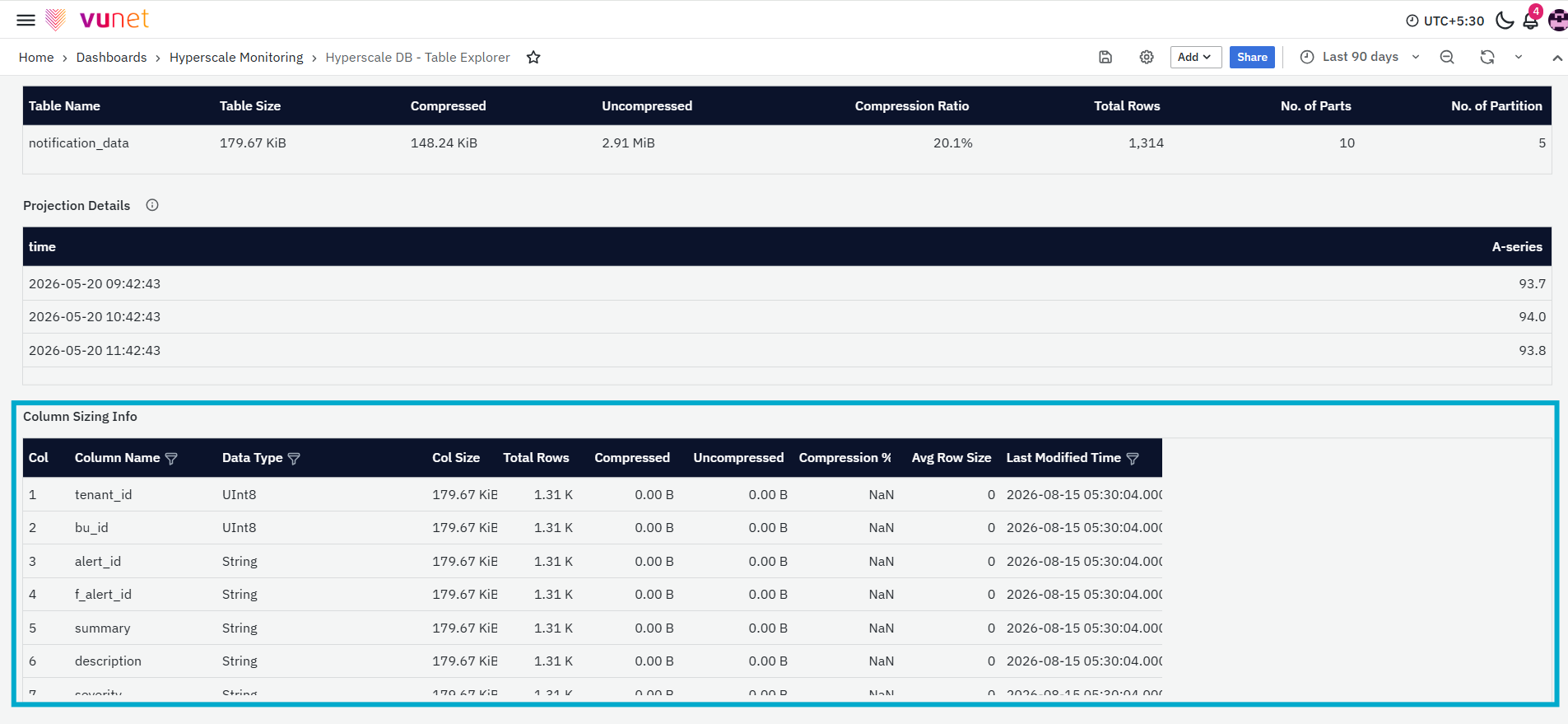Viewport: 1568px width, 724px height.
Task: Star the dashboard as favorite
Action: point(533,57)
